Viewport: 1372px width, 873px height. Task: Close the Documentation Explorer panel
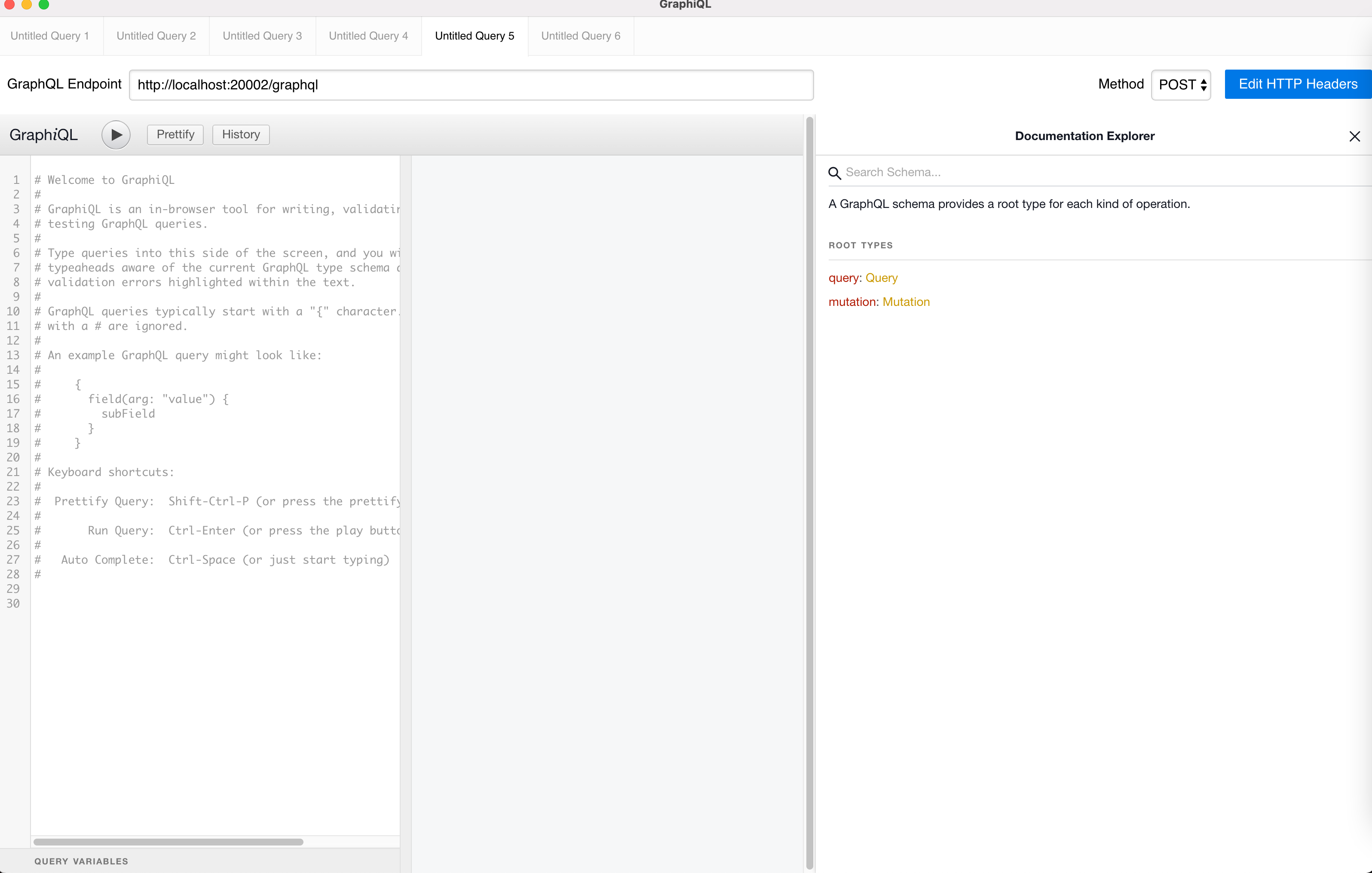click(1354, 136)
